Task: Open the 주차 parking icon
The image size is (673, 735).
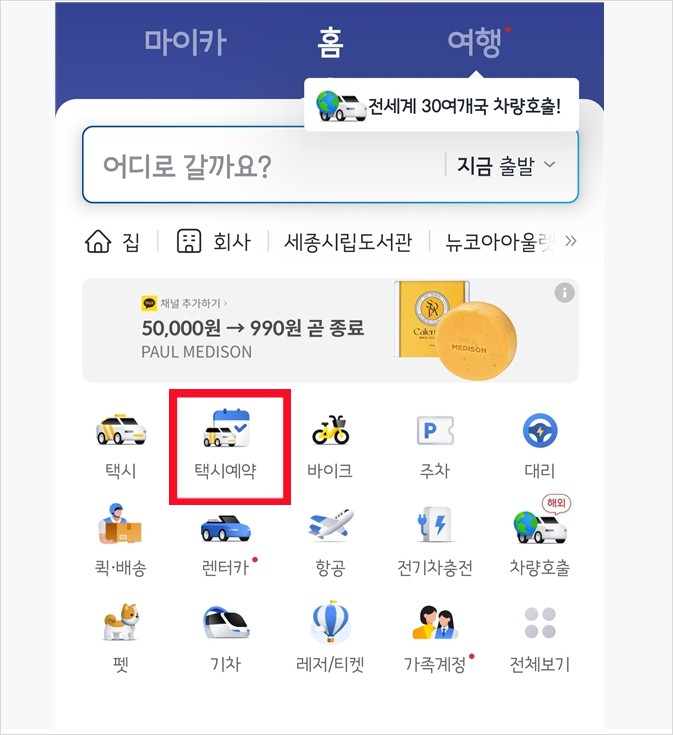Action: 435,445
